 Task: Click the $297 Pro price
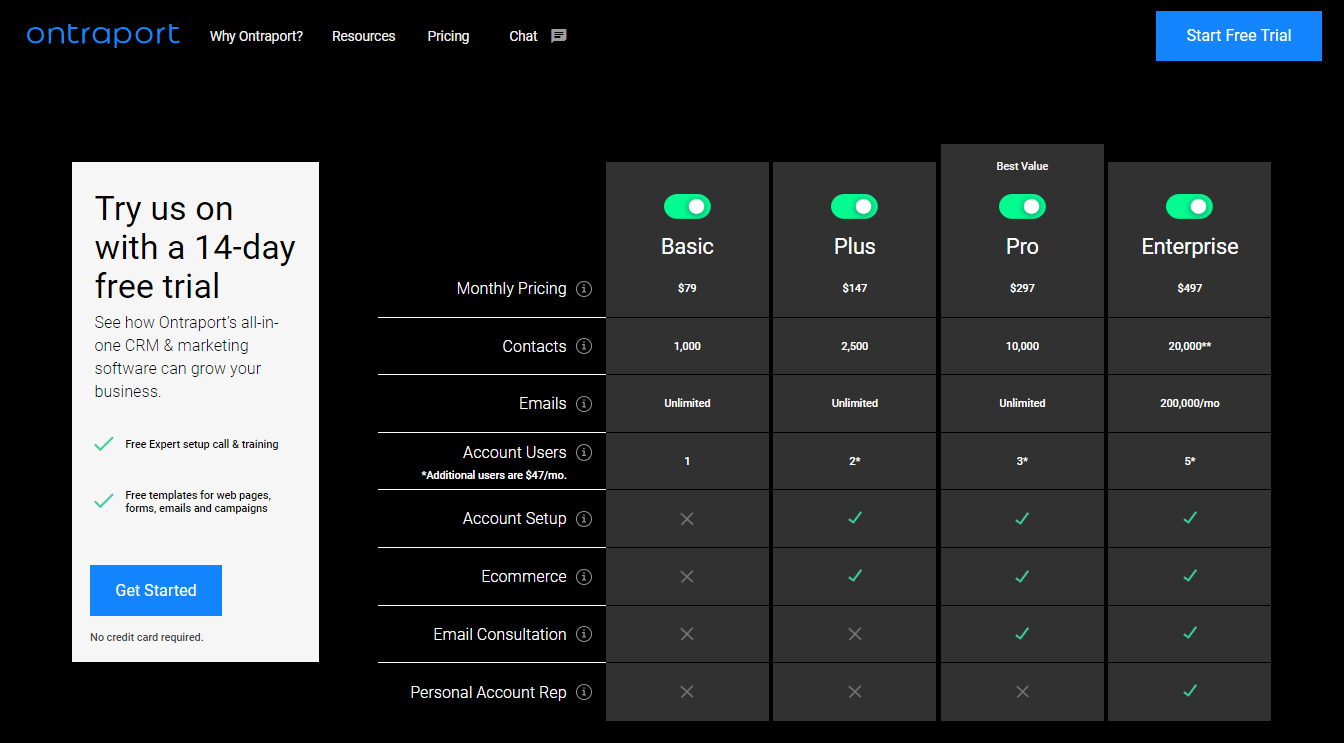(1022, 288)
